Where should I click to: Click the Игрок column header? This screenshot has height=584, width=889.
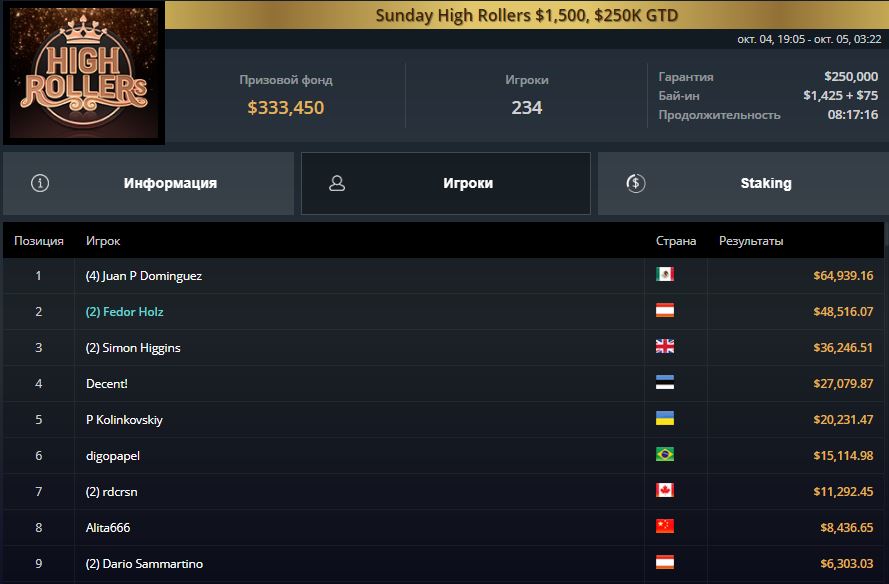point(103,241)
